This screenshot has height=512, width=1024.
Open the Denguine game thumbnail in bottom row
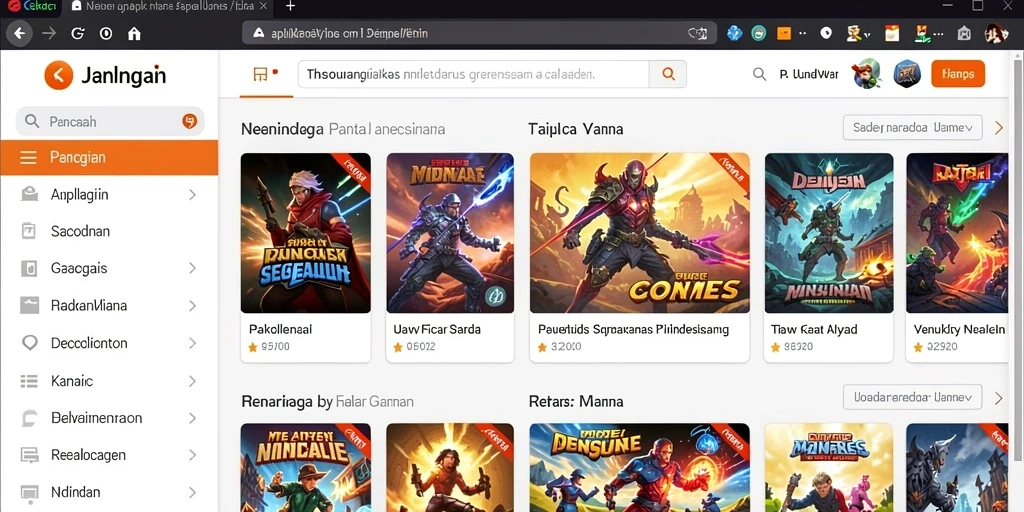tap(639, 468)
